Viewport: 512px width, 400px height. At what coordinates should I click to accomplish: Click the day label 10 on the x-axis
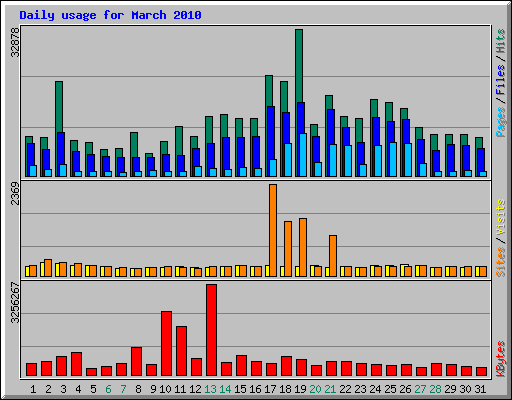tap(165, 389)
